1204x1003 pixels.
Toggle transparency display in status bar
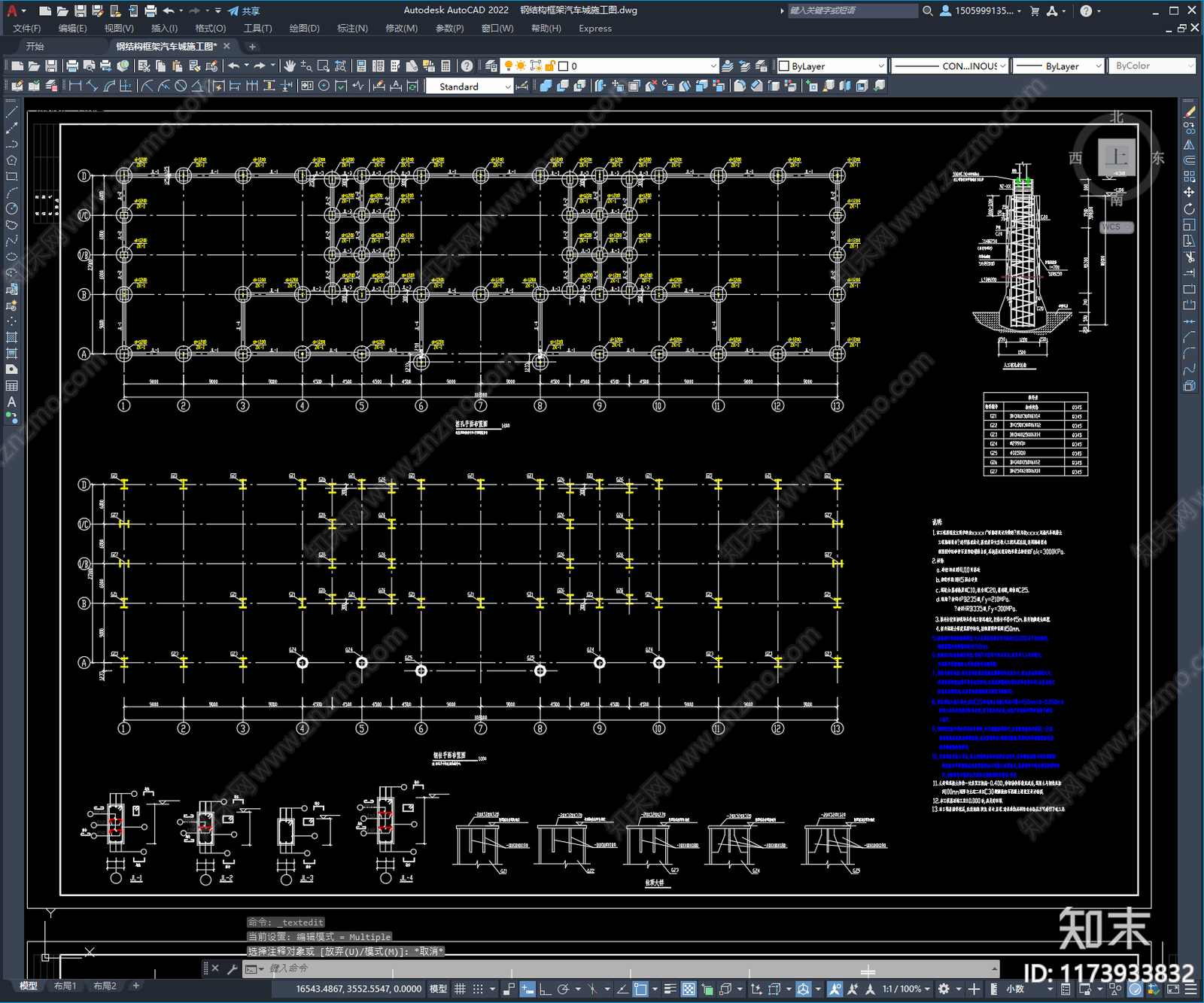(689, 989)
